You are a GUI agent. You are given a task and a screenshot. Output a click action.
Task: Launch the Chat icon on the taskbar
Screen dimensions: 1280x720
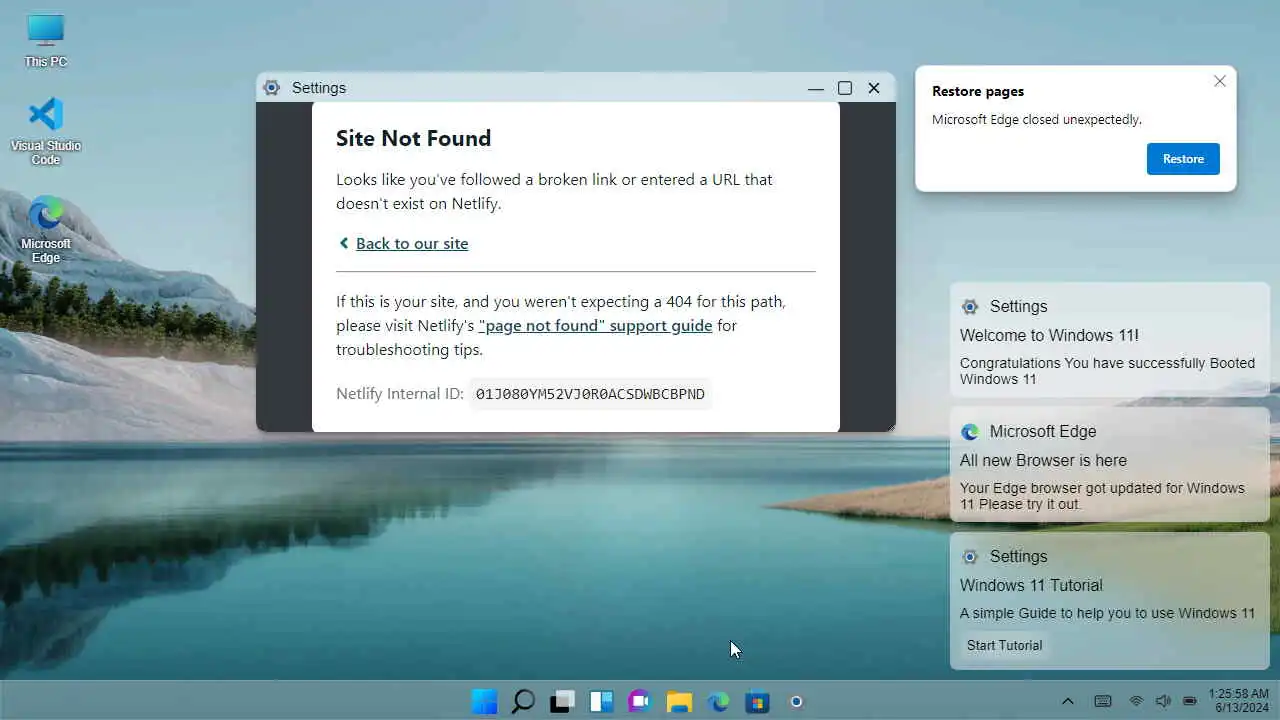640,701
